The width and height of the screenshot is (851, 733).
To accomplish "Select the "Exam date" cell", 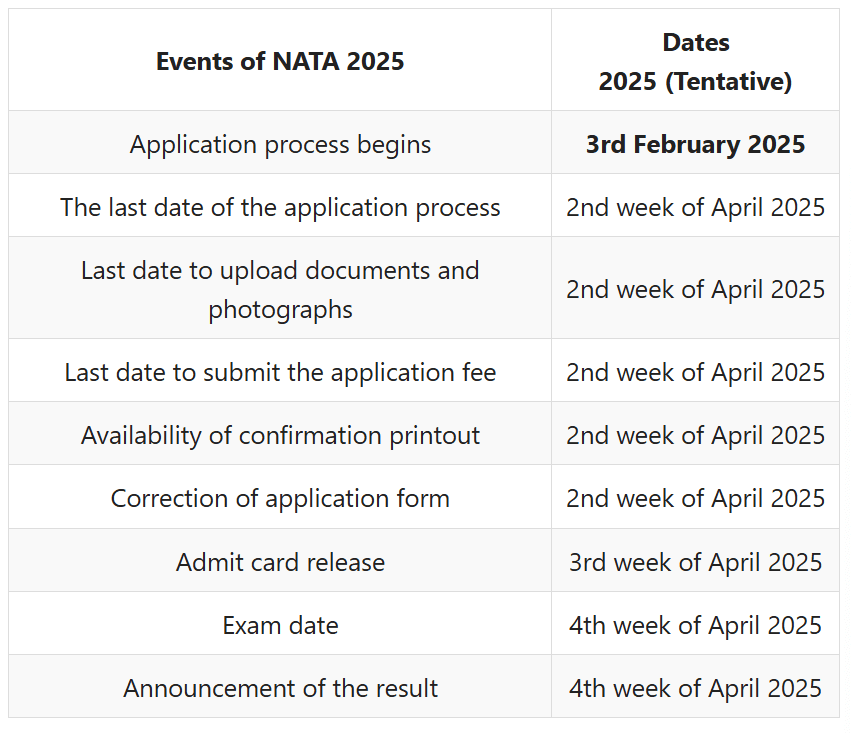I will [x=280, y=625].
